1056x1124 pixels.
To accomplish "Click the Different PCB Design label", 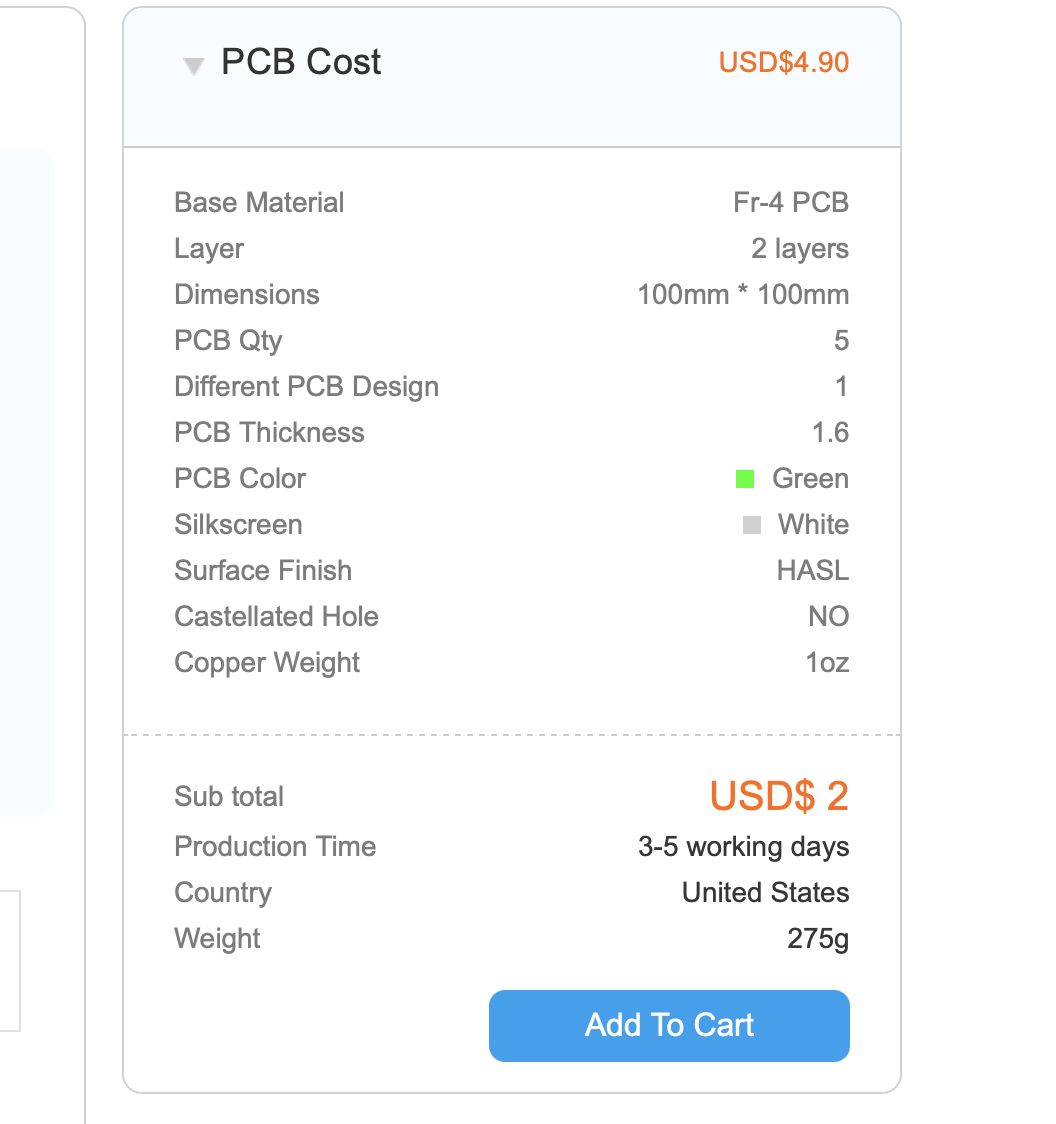I will [306, 387].
